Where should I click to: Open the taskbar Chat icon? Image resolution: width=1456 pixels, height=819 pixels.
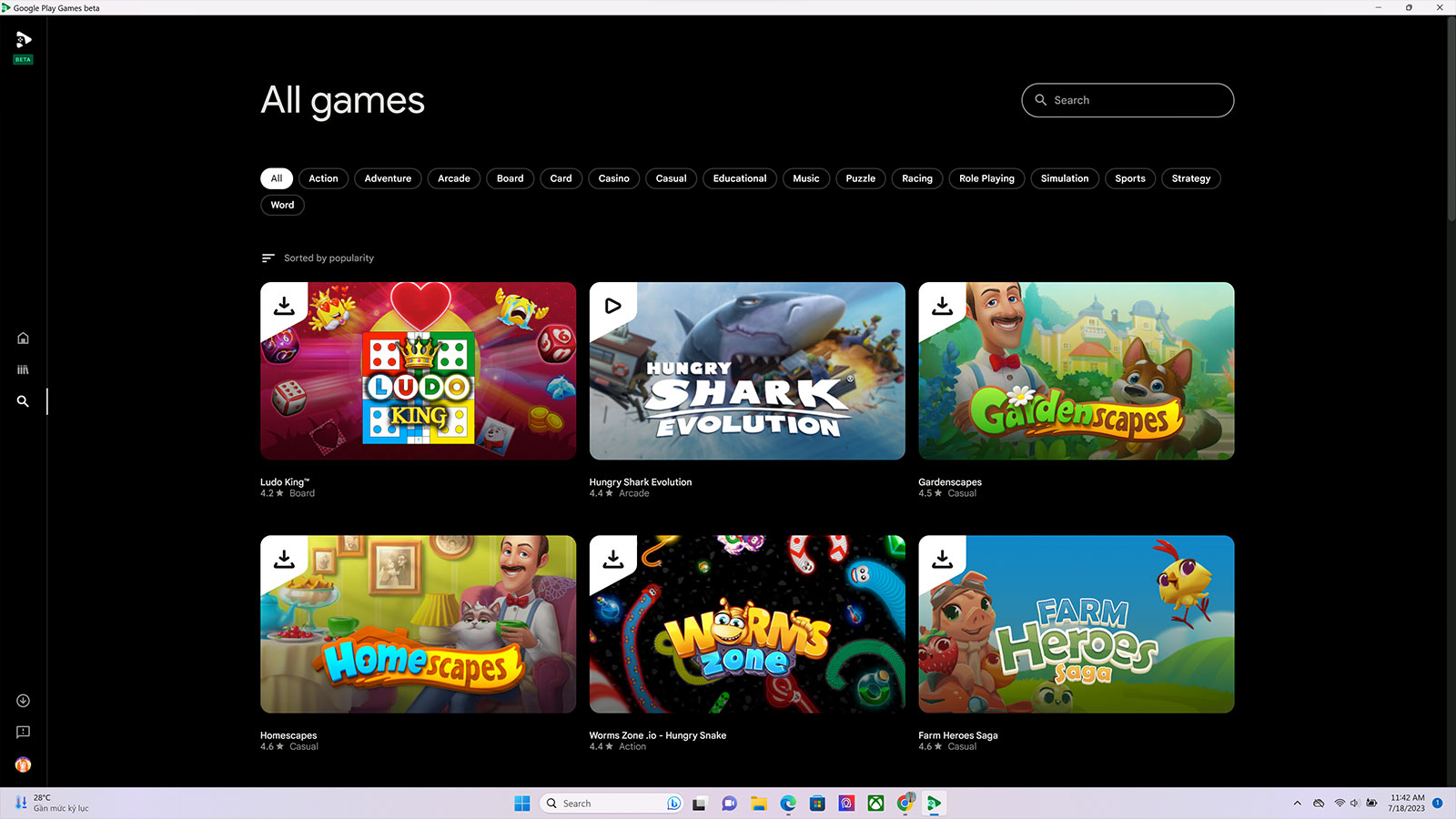tap(729, 804)
